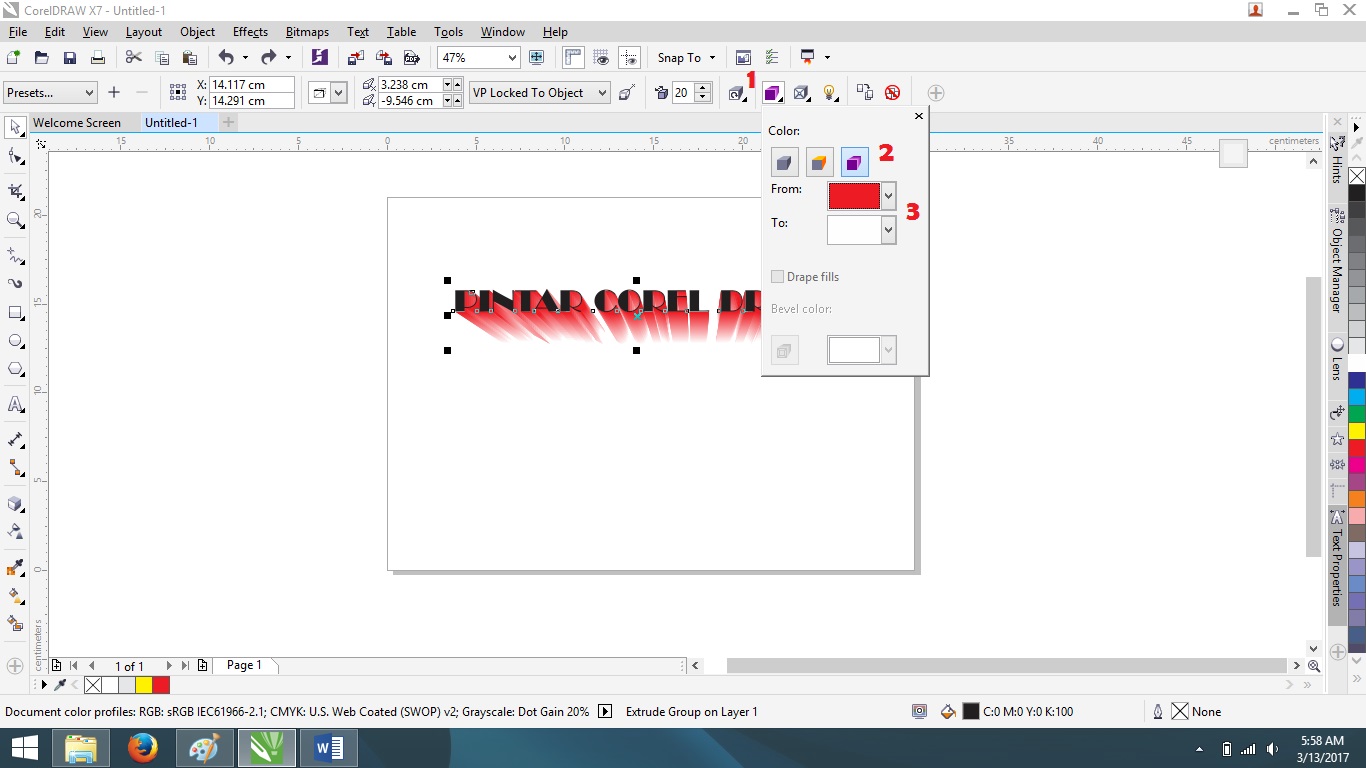Select Use Object Fill option

tap(784, 161)
